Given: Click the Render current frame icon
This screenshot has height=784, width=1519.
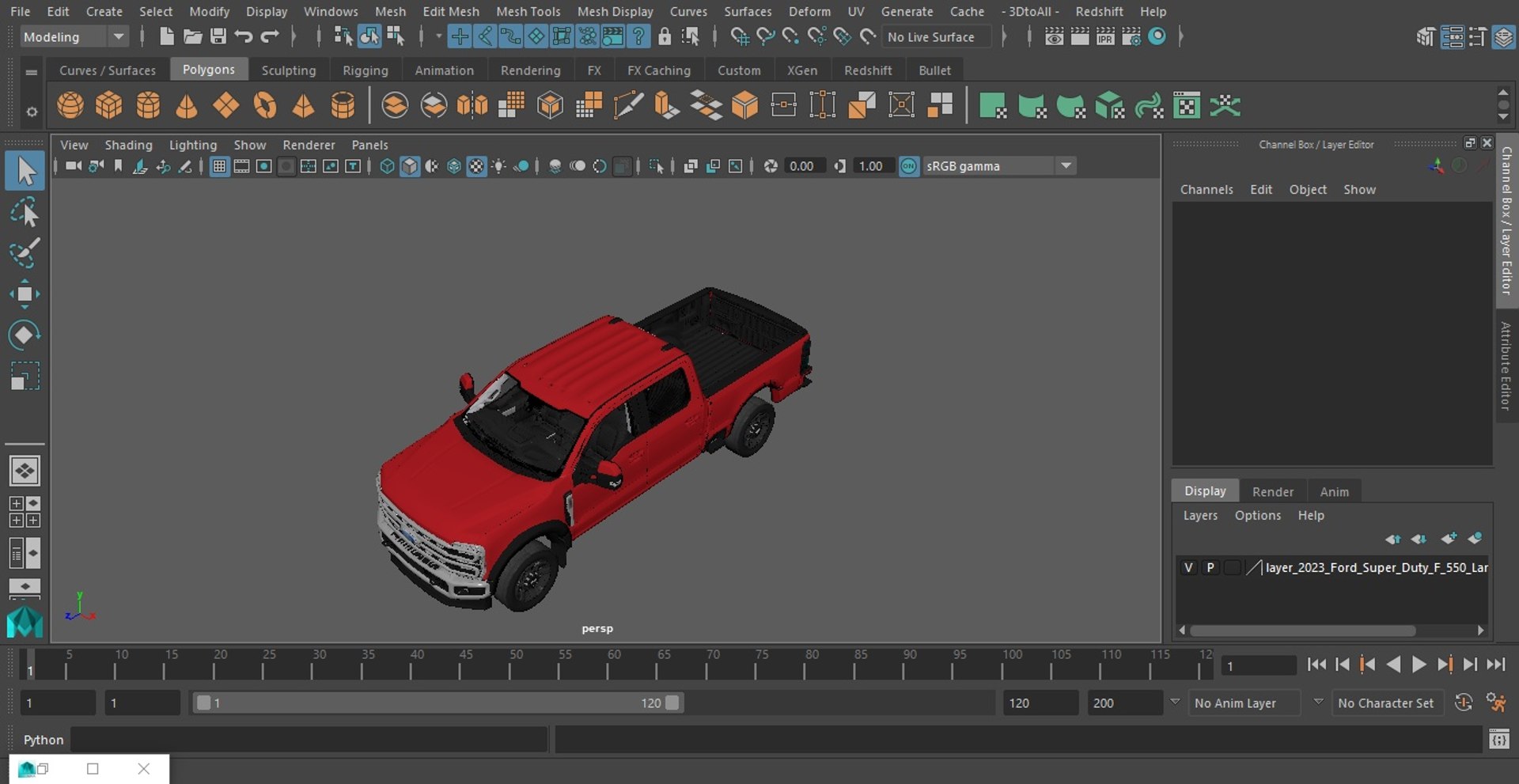Looking at the screenshot, I should (1080, 36).
